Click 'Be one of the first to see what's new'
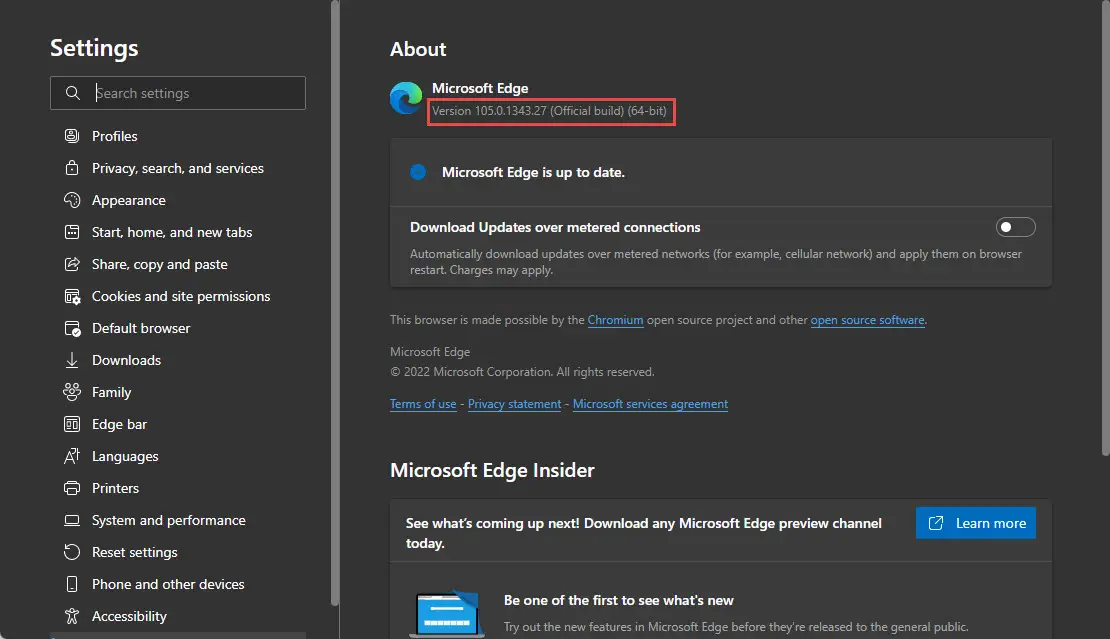The height and width of the screenshot is (639, 1110). tap(619, 600)
